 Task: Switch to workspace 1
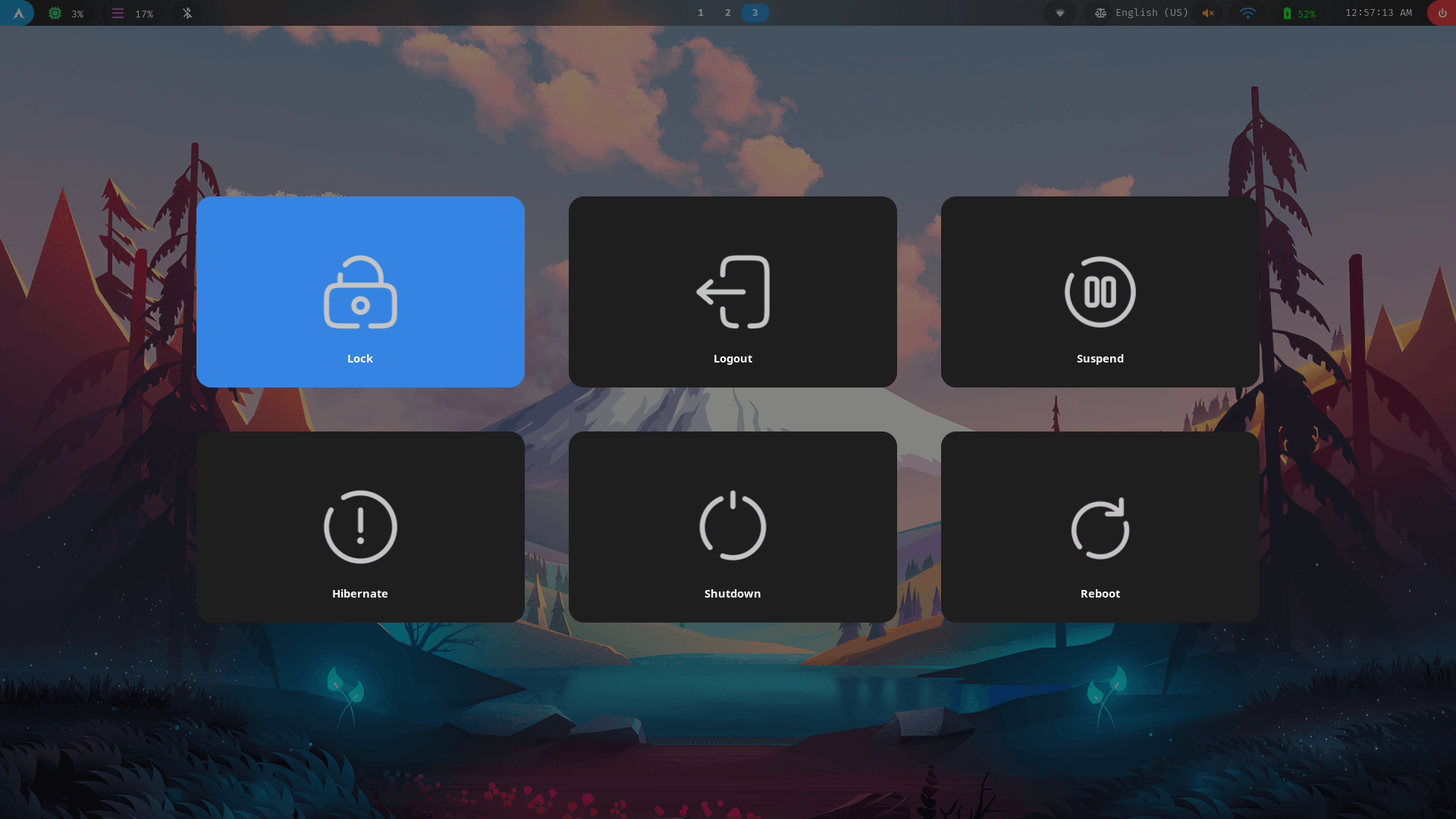[x=701, y=13]
